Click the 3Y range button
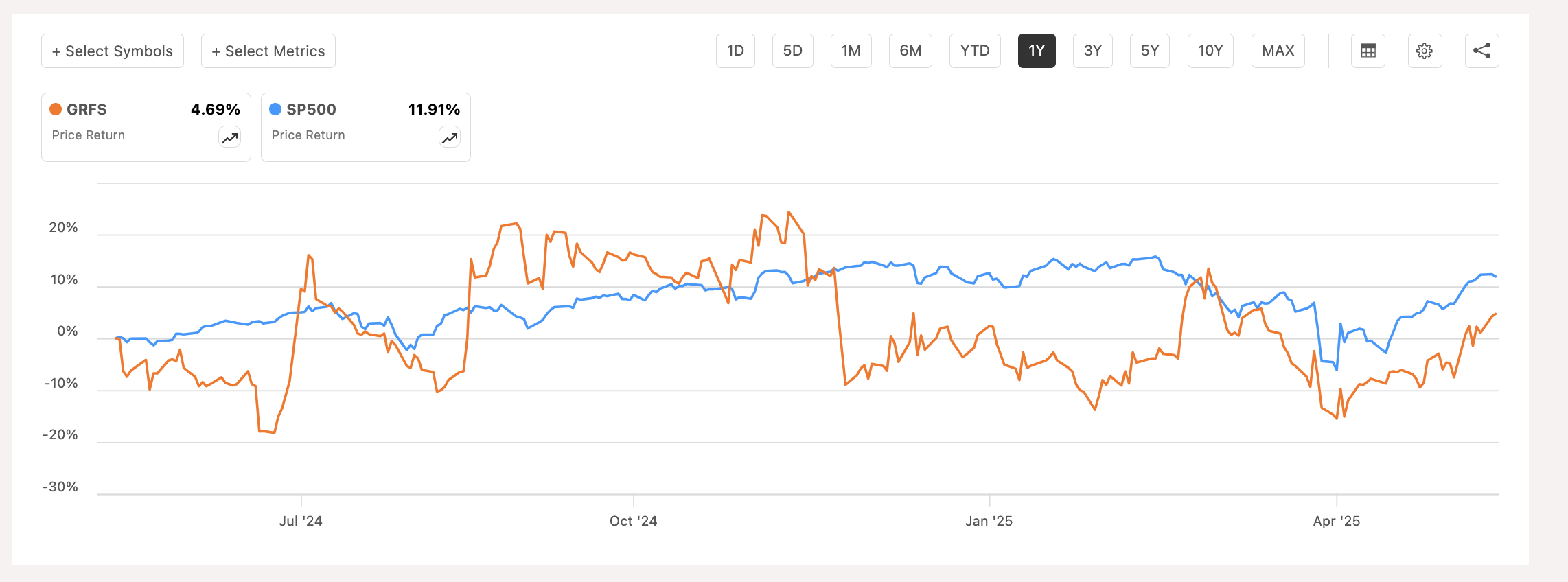 pos(1092,50)
